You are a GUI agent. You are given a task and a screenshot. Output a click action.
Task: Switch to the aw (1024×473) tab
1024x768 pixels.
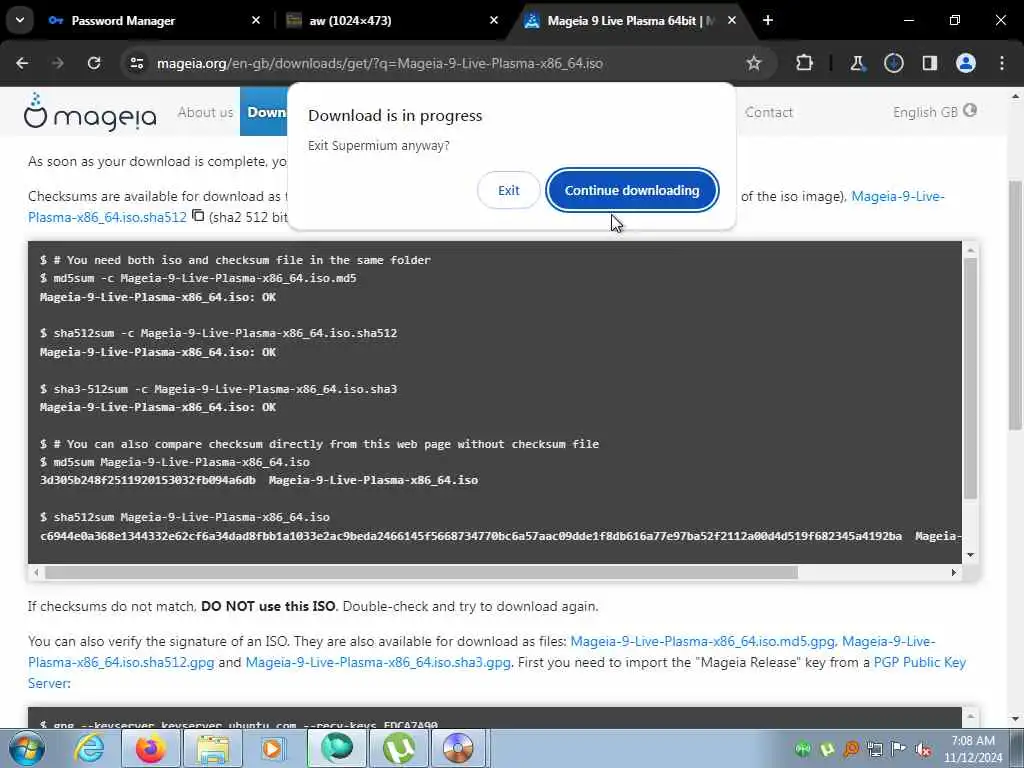(x=350, y=21)
